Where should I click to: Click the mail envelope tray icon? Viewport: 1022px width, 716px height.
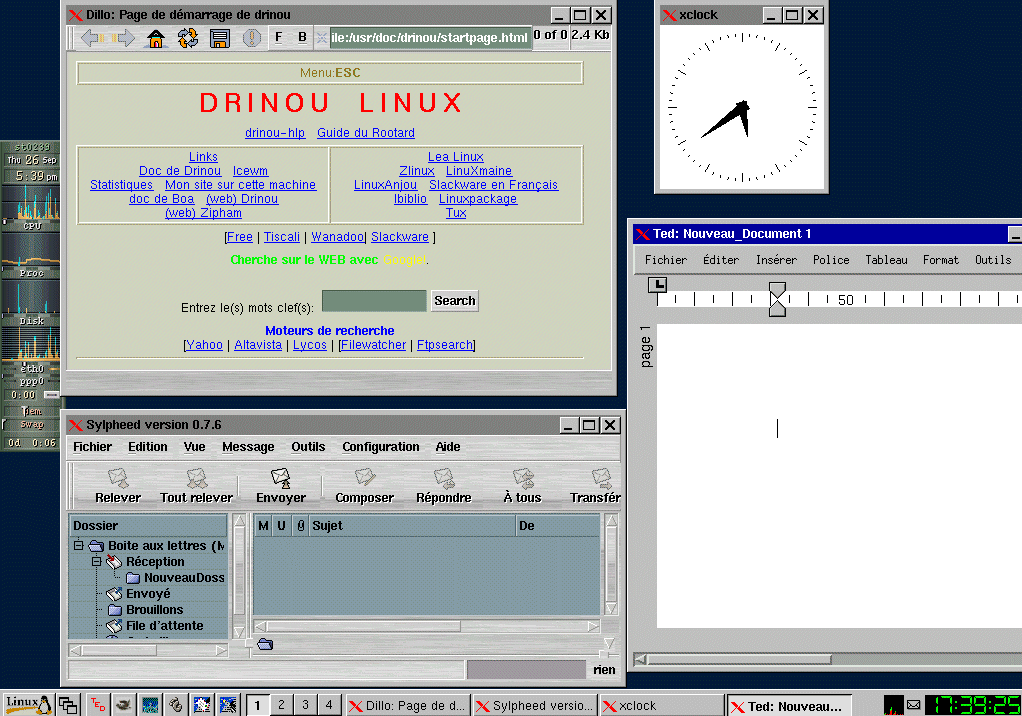[x=914, y=705]
